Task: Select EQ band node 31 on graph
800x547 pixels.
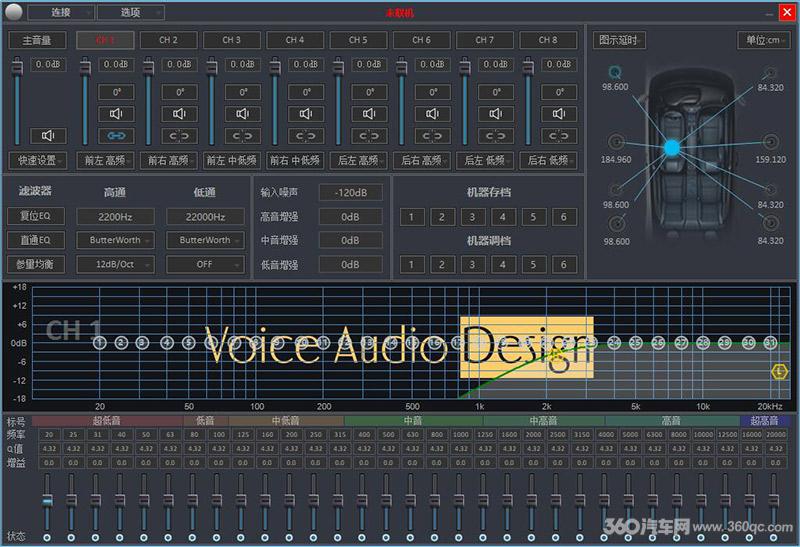Action: pos(770,343)
